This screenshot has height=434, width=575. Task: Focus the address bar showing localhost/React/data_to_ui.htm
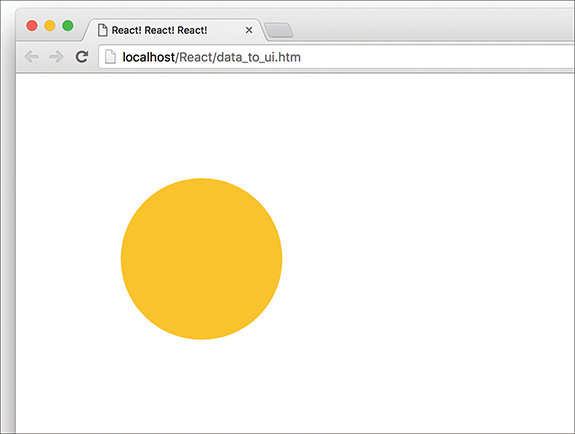(x=336, y=57)
